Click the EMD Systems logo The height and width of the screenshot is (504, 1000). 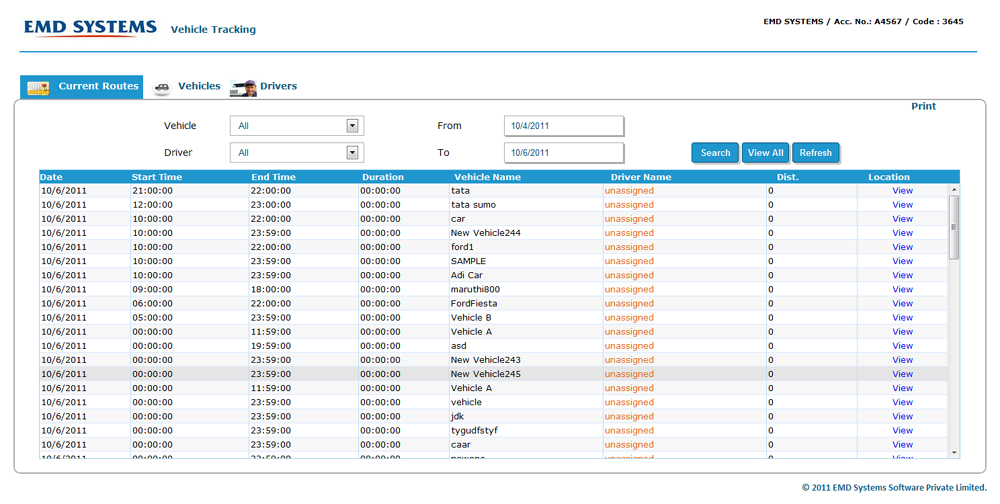[x=90, y=28]
